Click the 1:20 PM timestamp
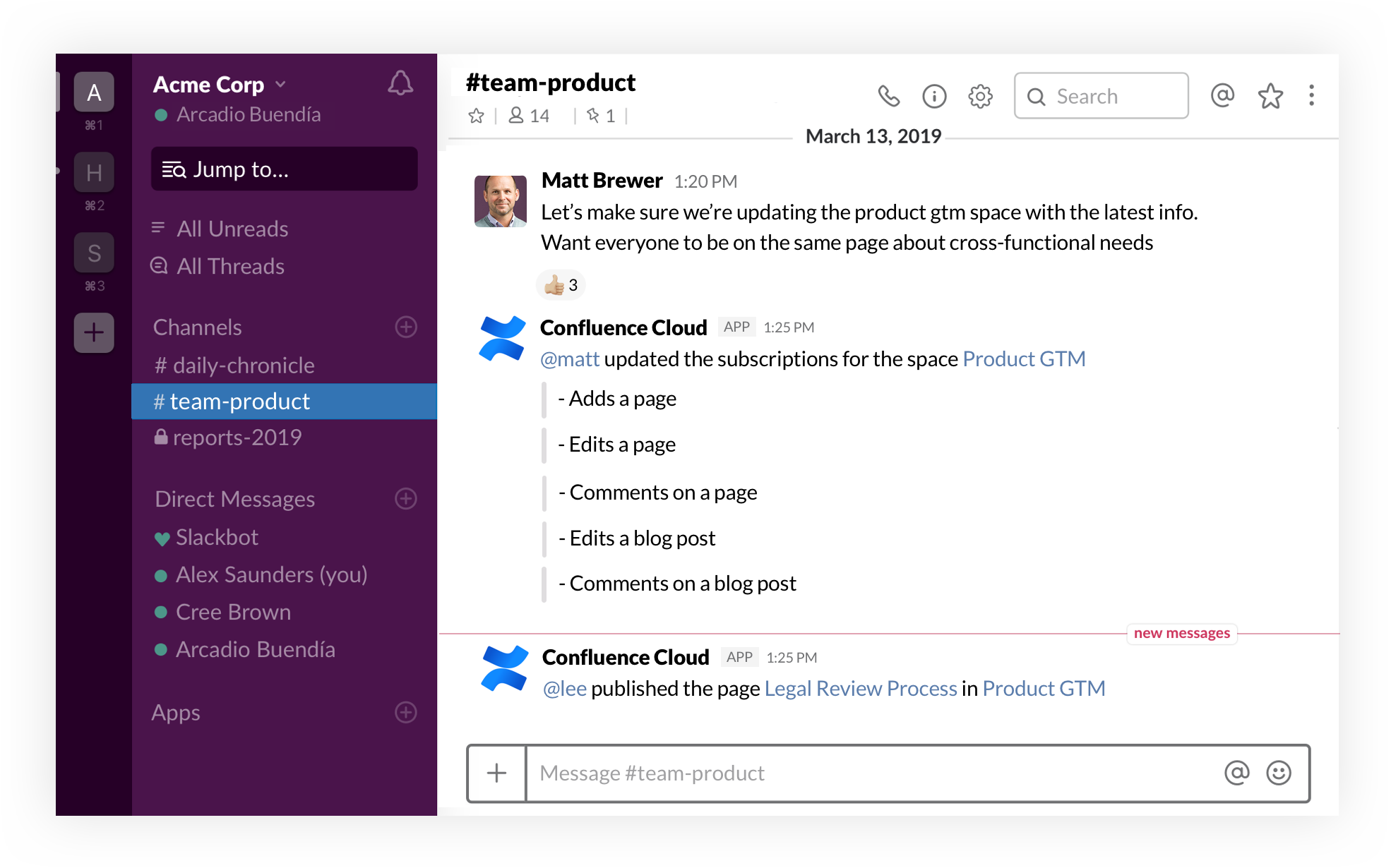Screen dimensions: 1391x868 [x=705, y=182]
